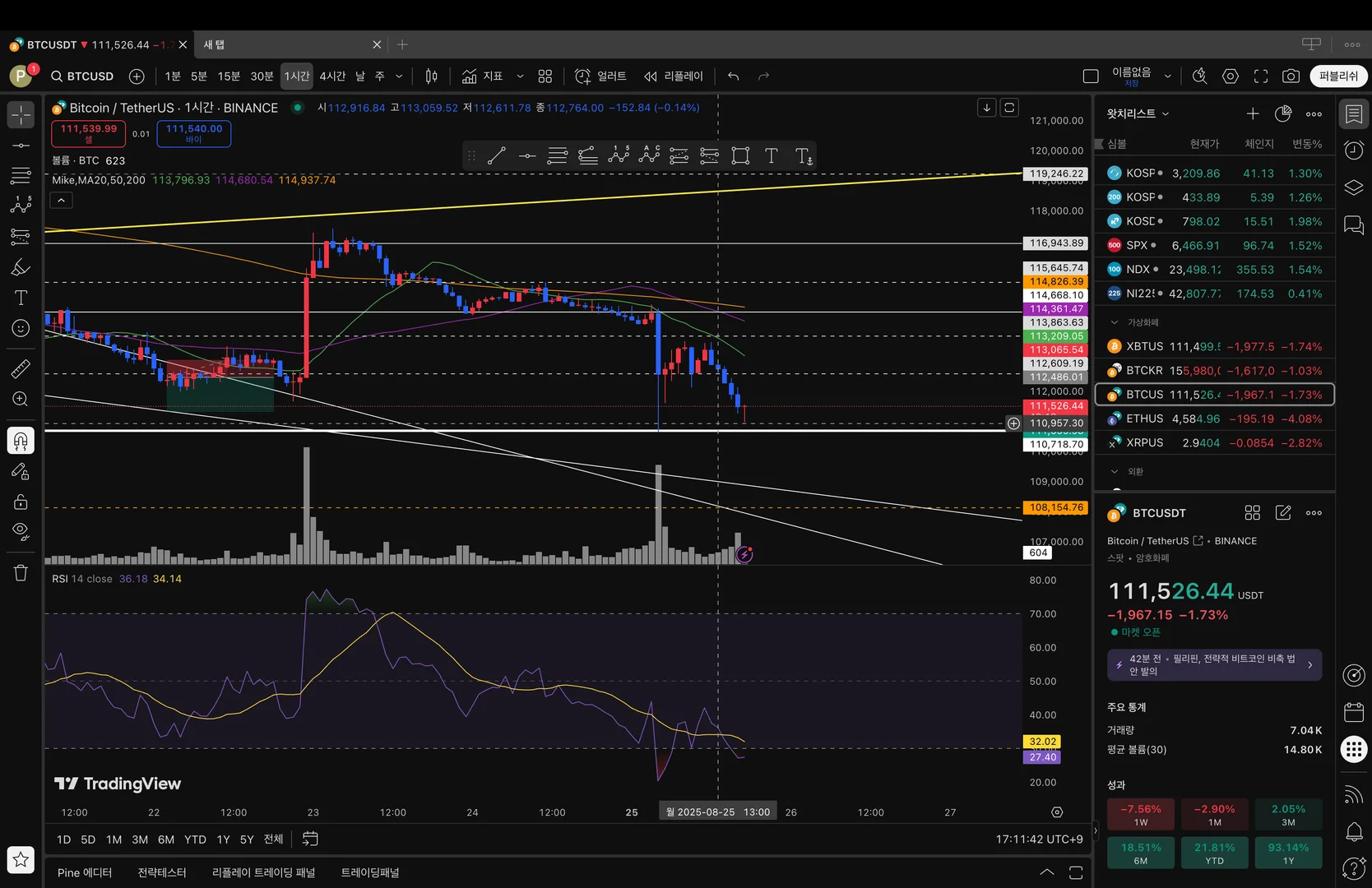
Task: Create an alert with 얼러트
Action: (x=600, y=76)
